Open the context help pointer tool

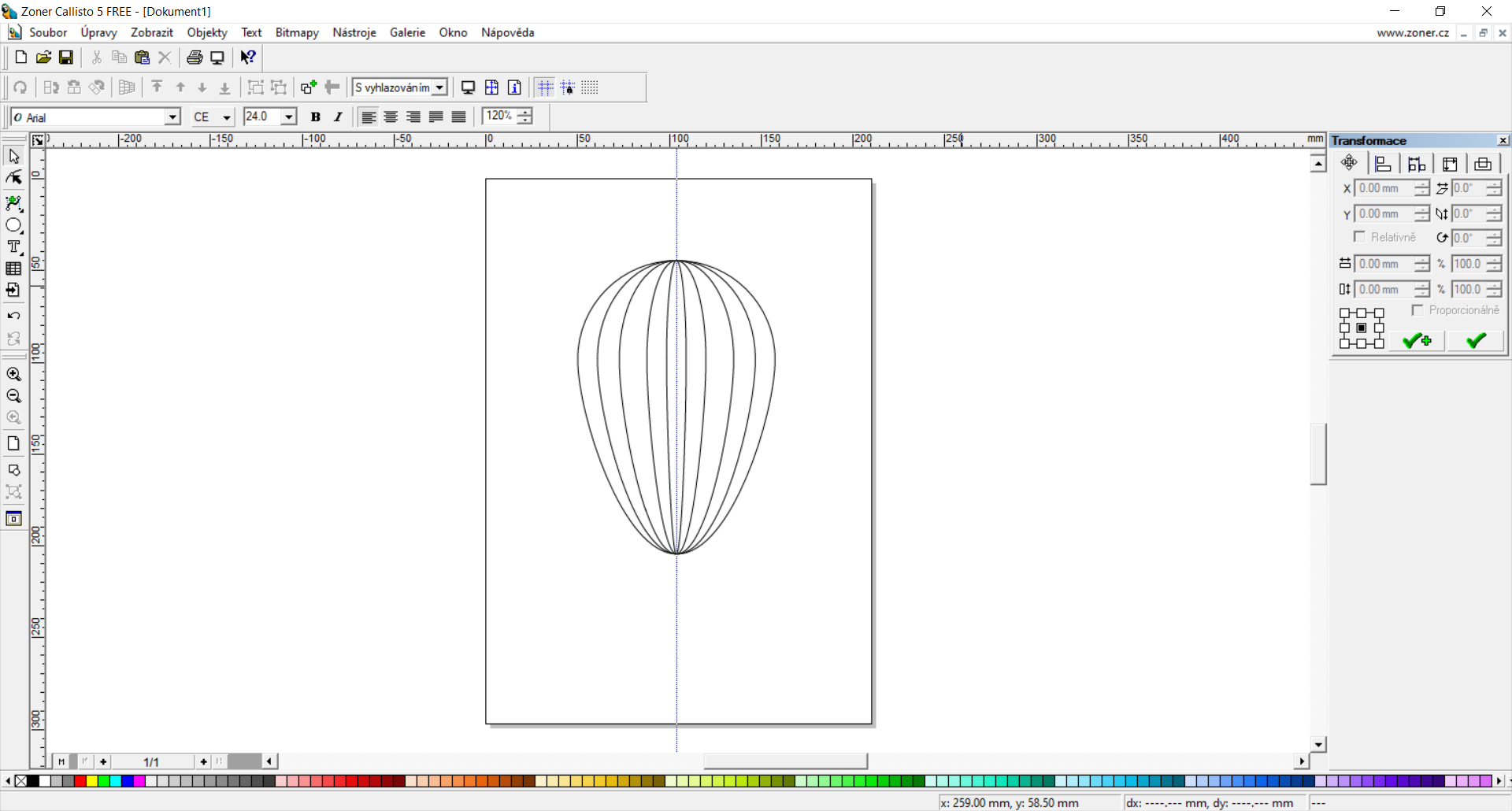248,57
